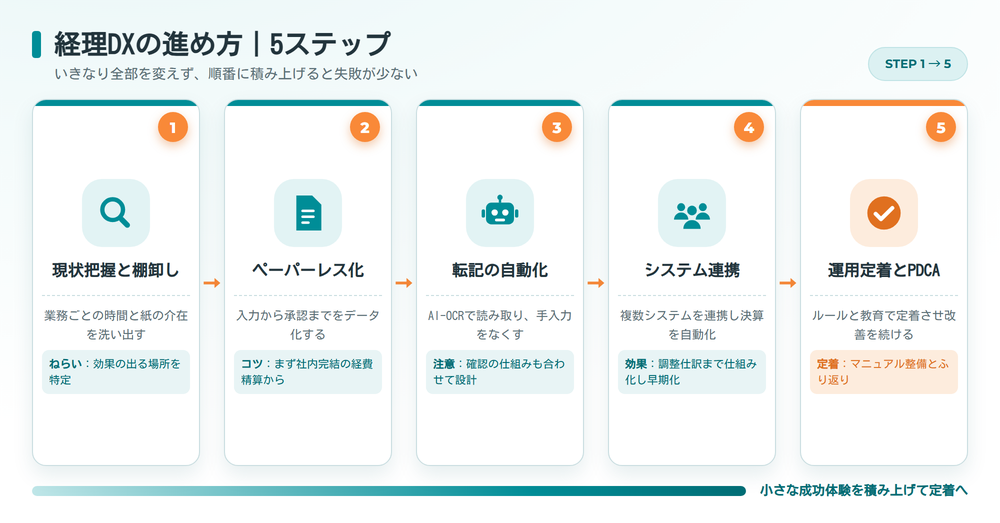
Task: Click the subtitle いきなり全部を変えず、順番に積み上げると失敗が少ない
Action: tap(236, 74)
